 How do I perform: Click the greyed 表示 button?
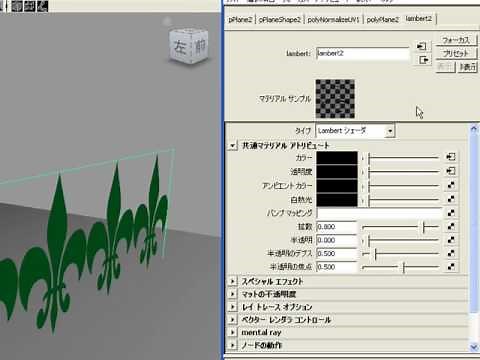tap(445, 67)
